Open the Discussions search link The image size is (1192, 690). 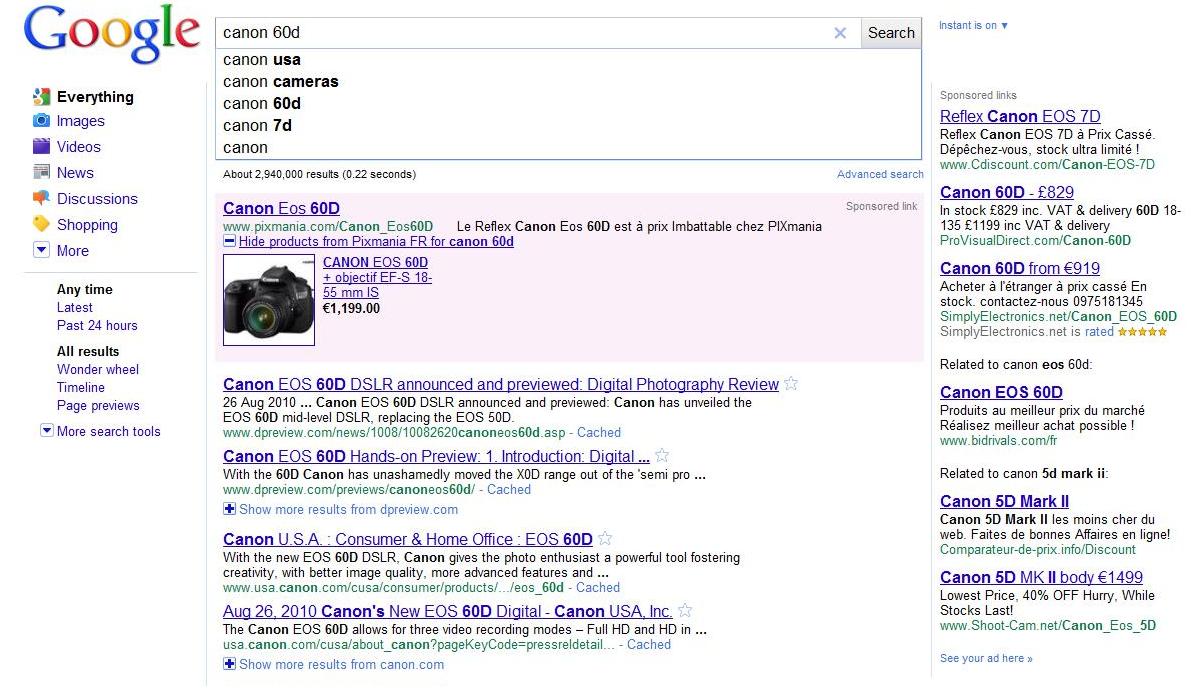click(x=97, y=198)
